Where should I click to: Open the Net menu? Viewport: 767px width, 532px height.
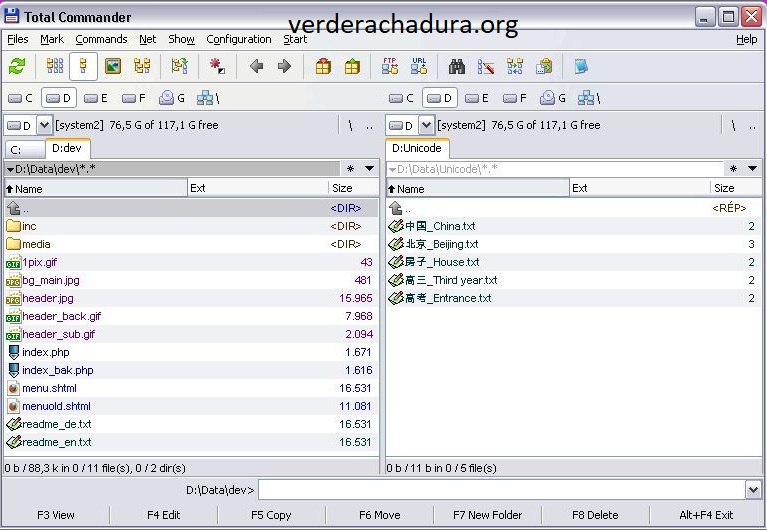147,39
